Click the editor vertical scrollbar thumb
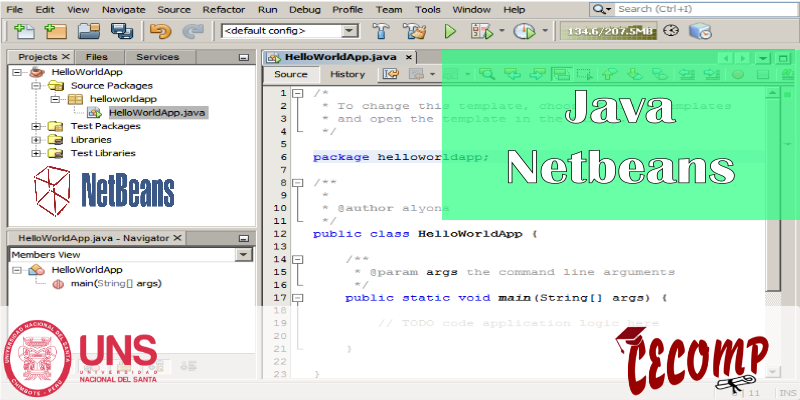The height and width of the screenshot is (400, 800). tap(773, 196)
